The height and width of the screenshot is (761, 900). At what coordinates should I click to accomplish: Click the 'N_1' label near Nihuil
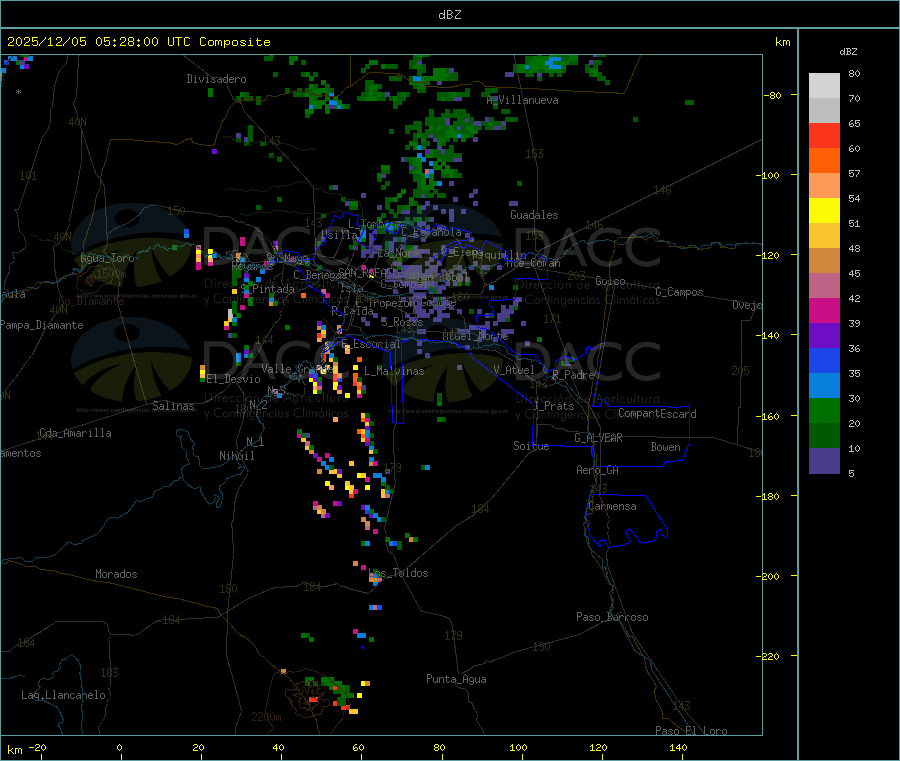pyautogui.click(x=255, y=441)
